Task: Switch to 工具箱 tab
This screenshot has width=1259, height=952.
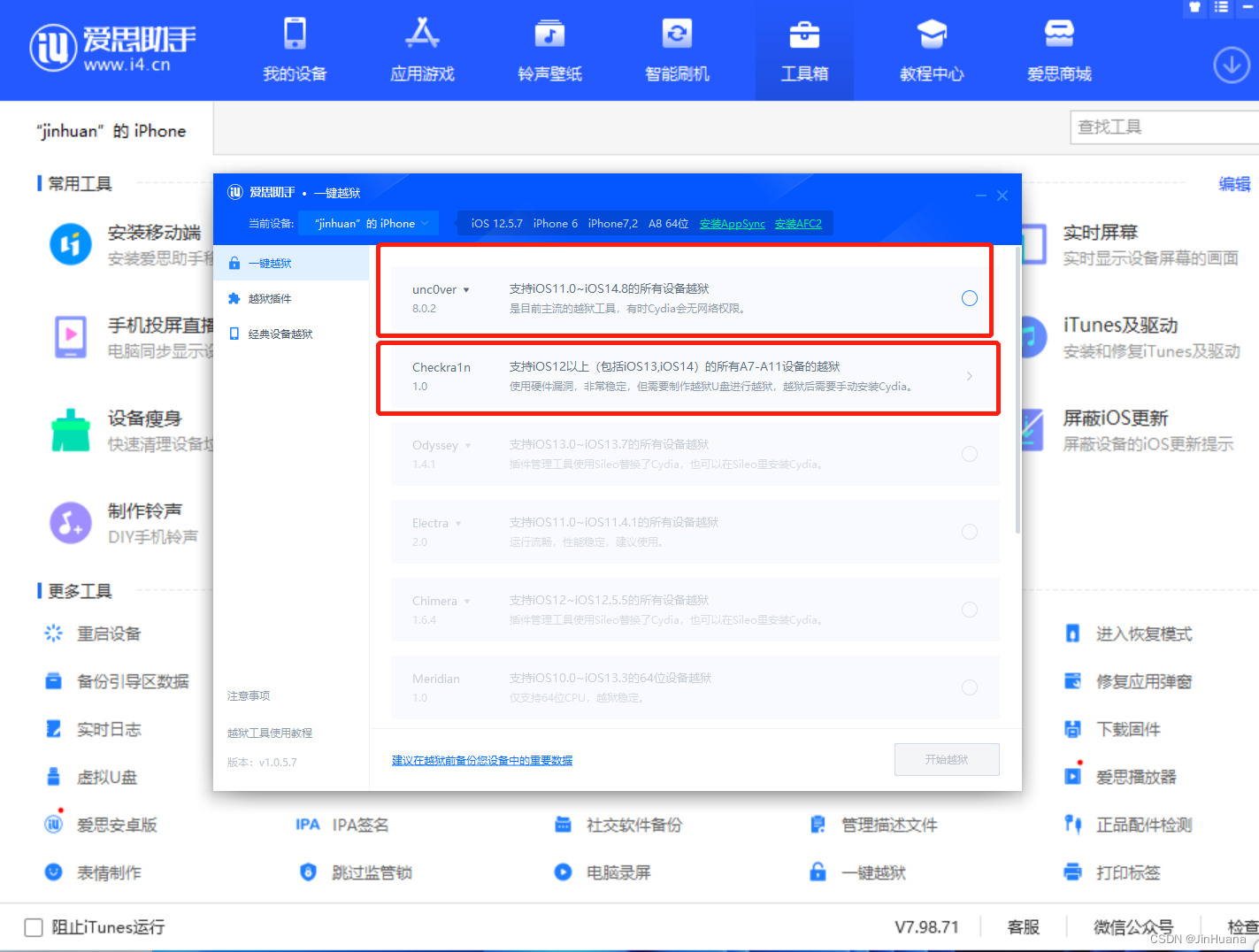Action: coord(804,50)
